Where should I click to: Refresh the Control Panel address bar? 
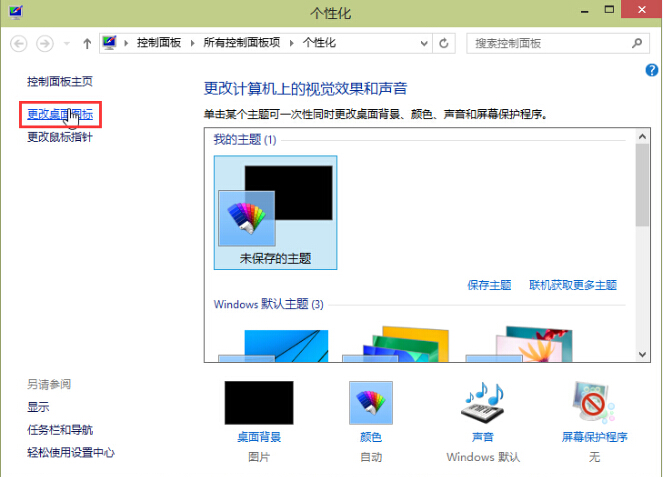click(x=444, y=44)
